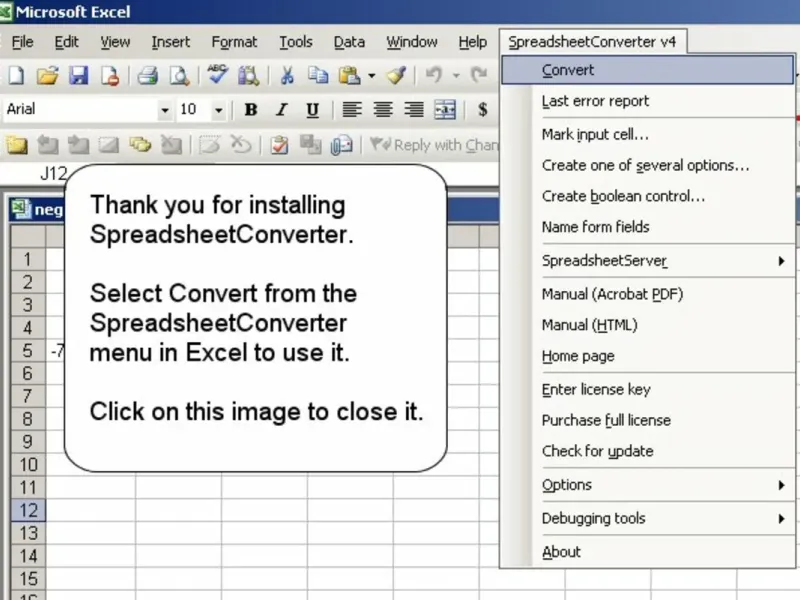This screenshot has width=800, height=600.
Task: Open the Data menu
Action: tap(349, 42)
